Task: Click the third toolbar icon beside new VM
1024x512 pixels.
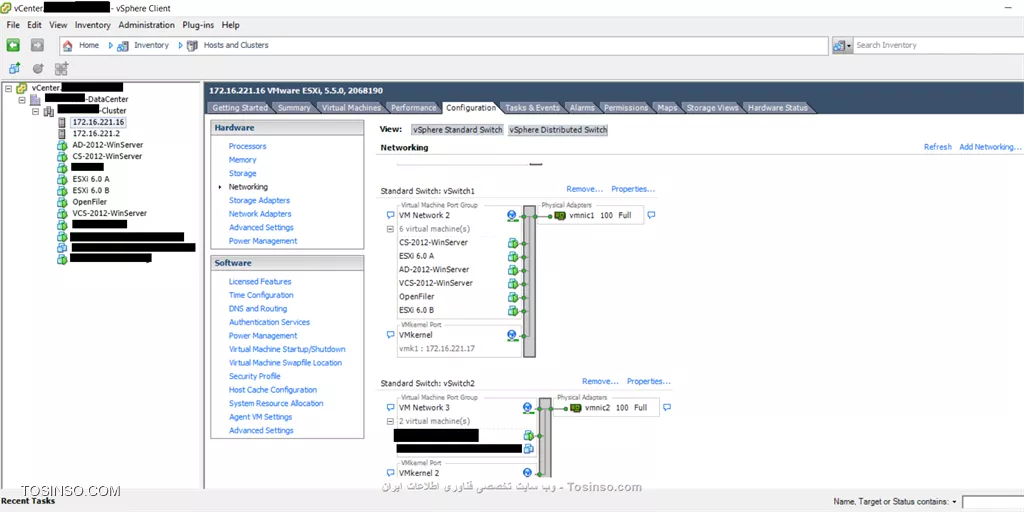Action: click(x=61, y=68)
